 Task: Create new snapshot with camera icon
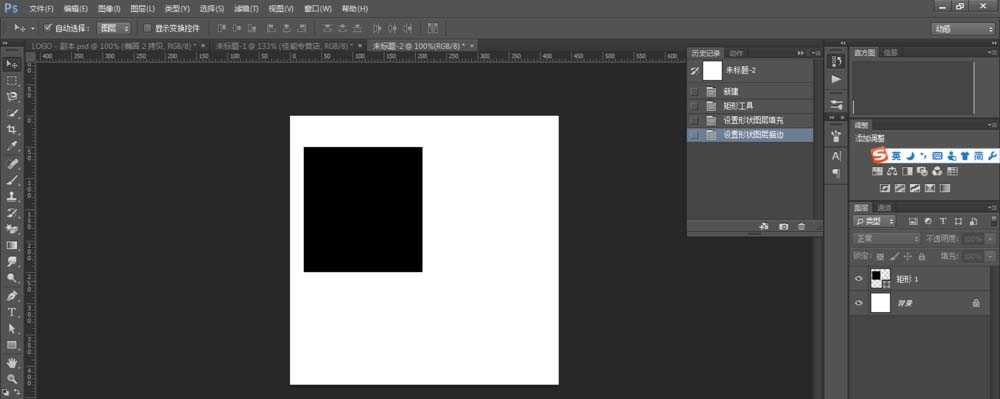click(784, 226)
